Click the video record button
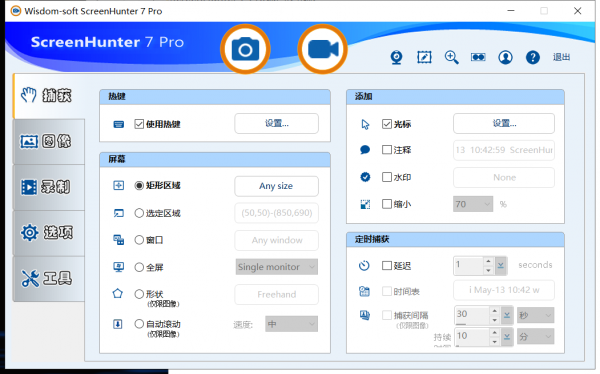 [x=323, y=49]
